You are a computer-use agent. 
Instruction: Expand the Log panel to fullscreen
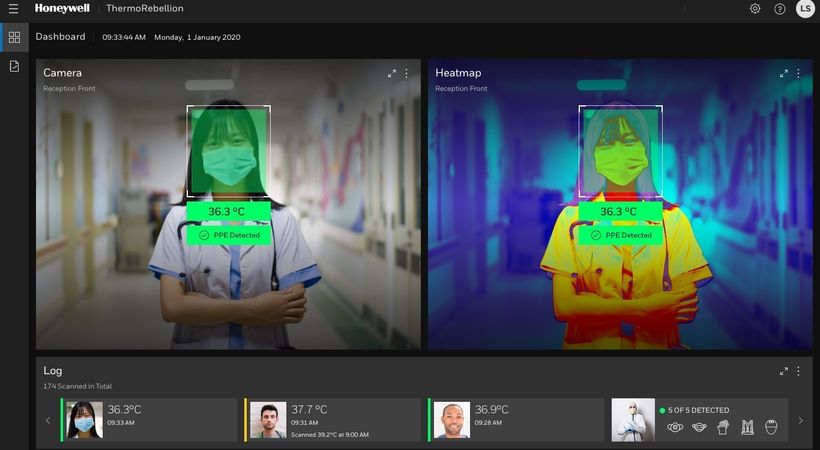[784, 371]
